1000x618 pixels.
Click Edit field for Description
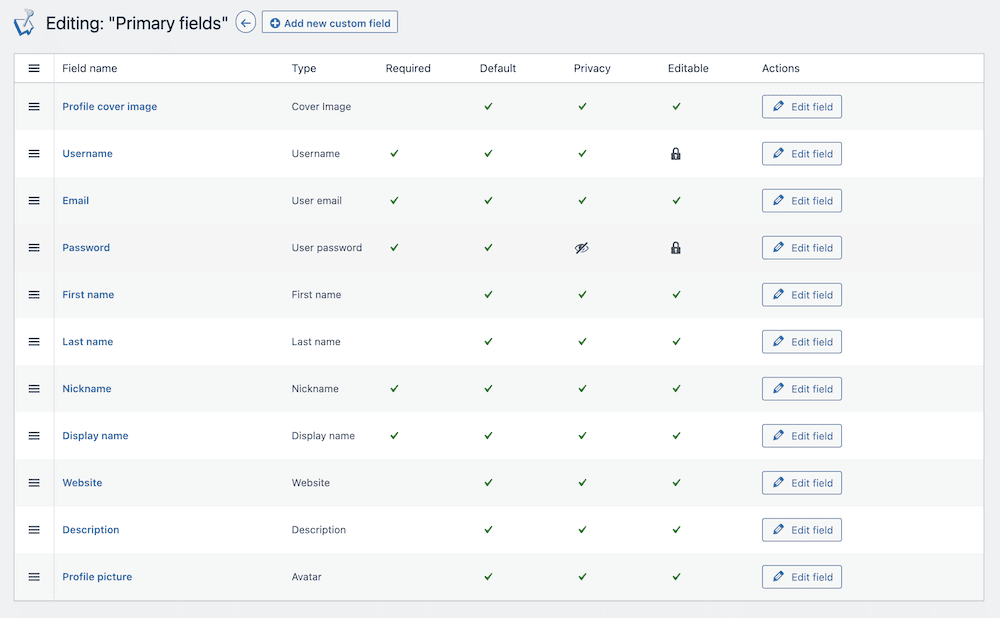[802, 530]
